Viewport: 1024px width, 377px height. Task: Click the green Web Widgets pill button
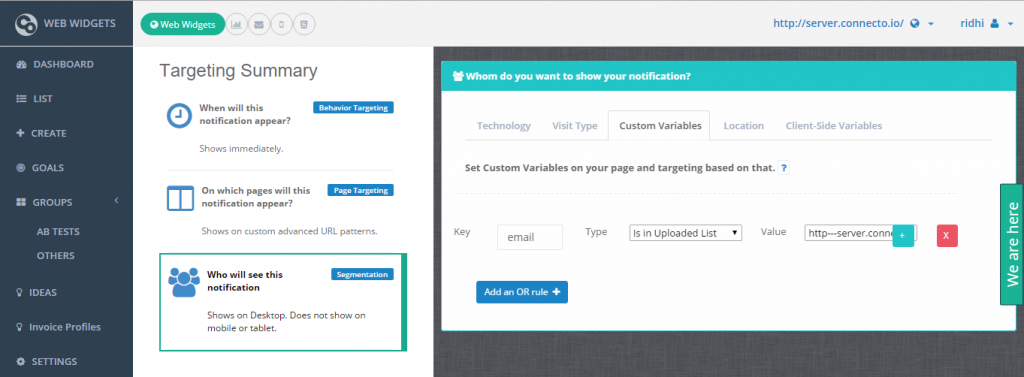(x=183, y=25)
